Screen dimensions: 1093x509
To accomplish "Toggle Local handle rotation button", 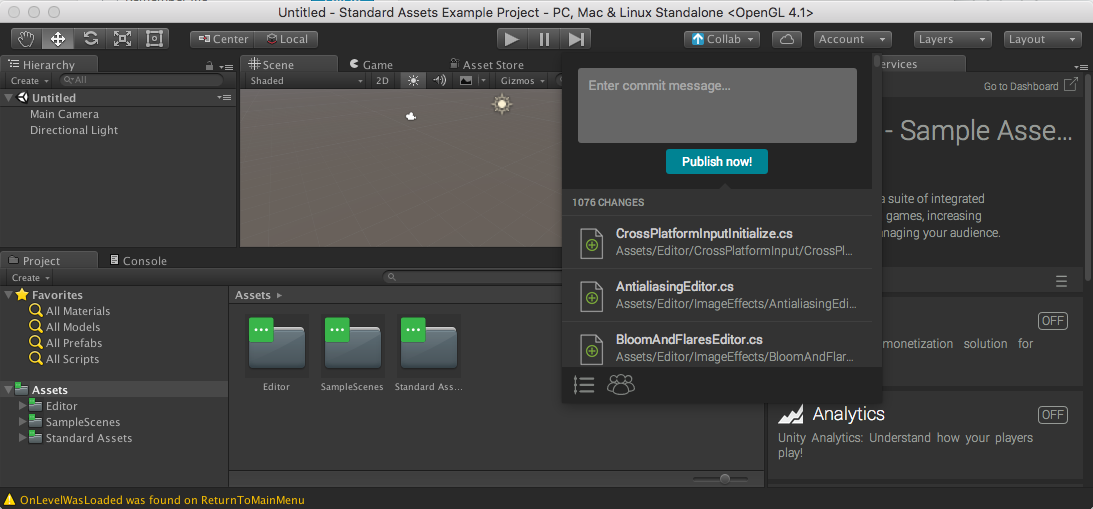I will [x=286, y=40].
